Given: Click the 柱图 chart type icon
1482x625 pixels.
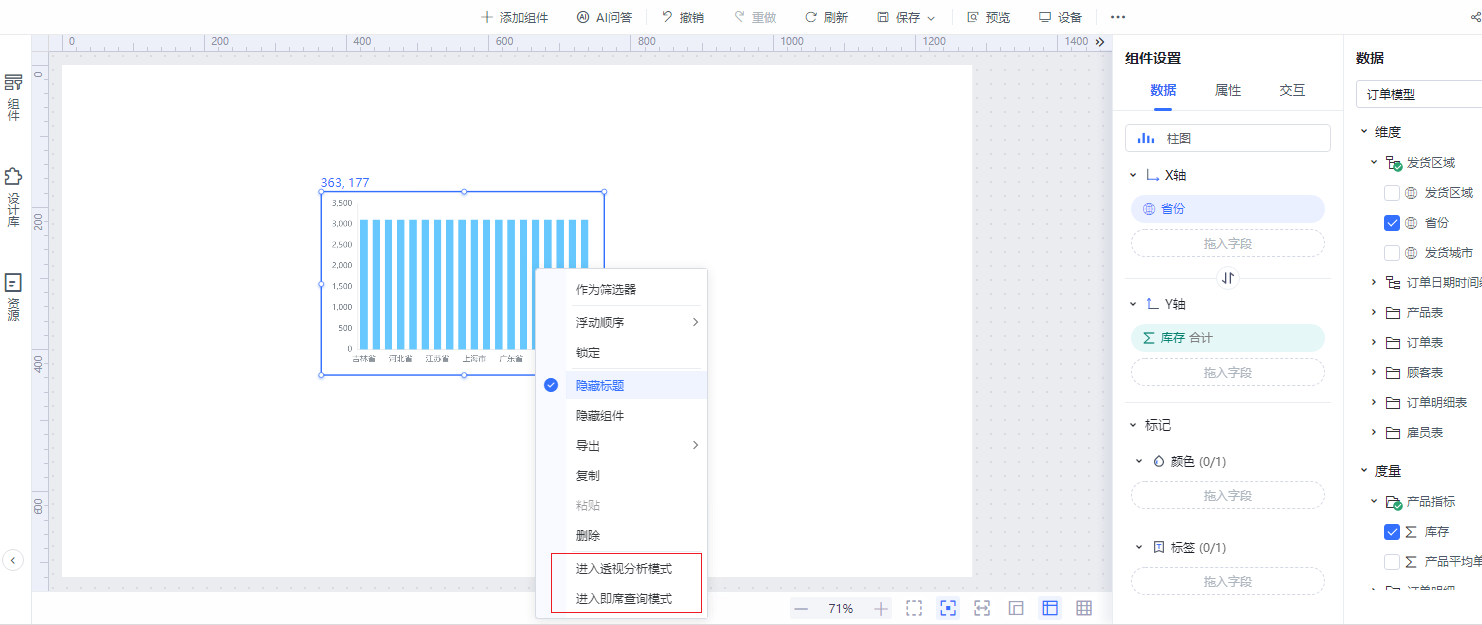Looking at the screenshot, I should 1146,138.
